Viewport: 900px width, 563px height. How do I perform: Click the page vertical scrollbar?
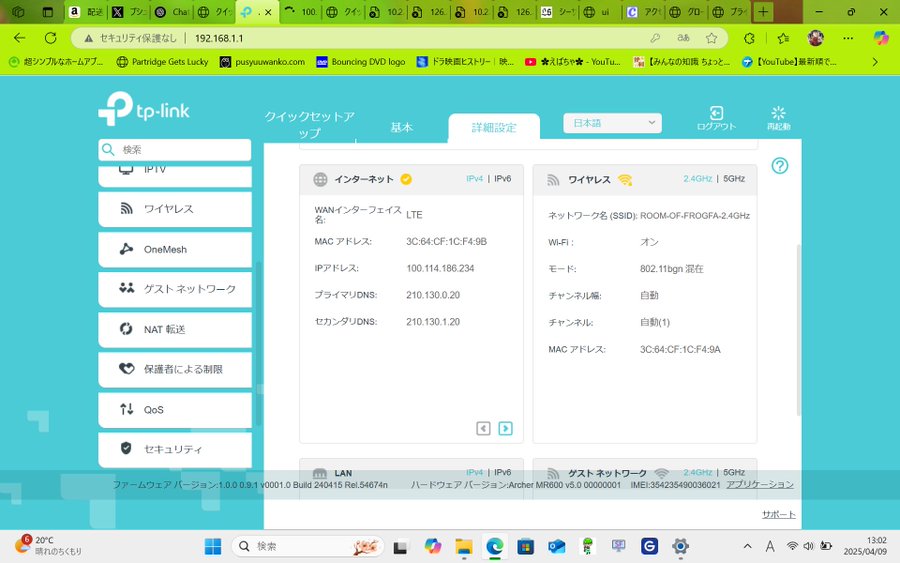(798, 330)
